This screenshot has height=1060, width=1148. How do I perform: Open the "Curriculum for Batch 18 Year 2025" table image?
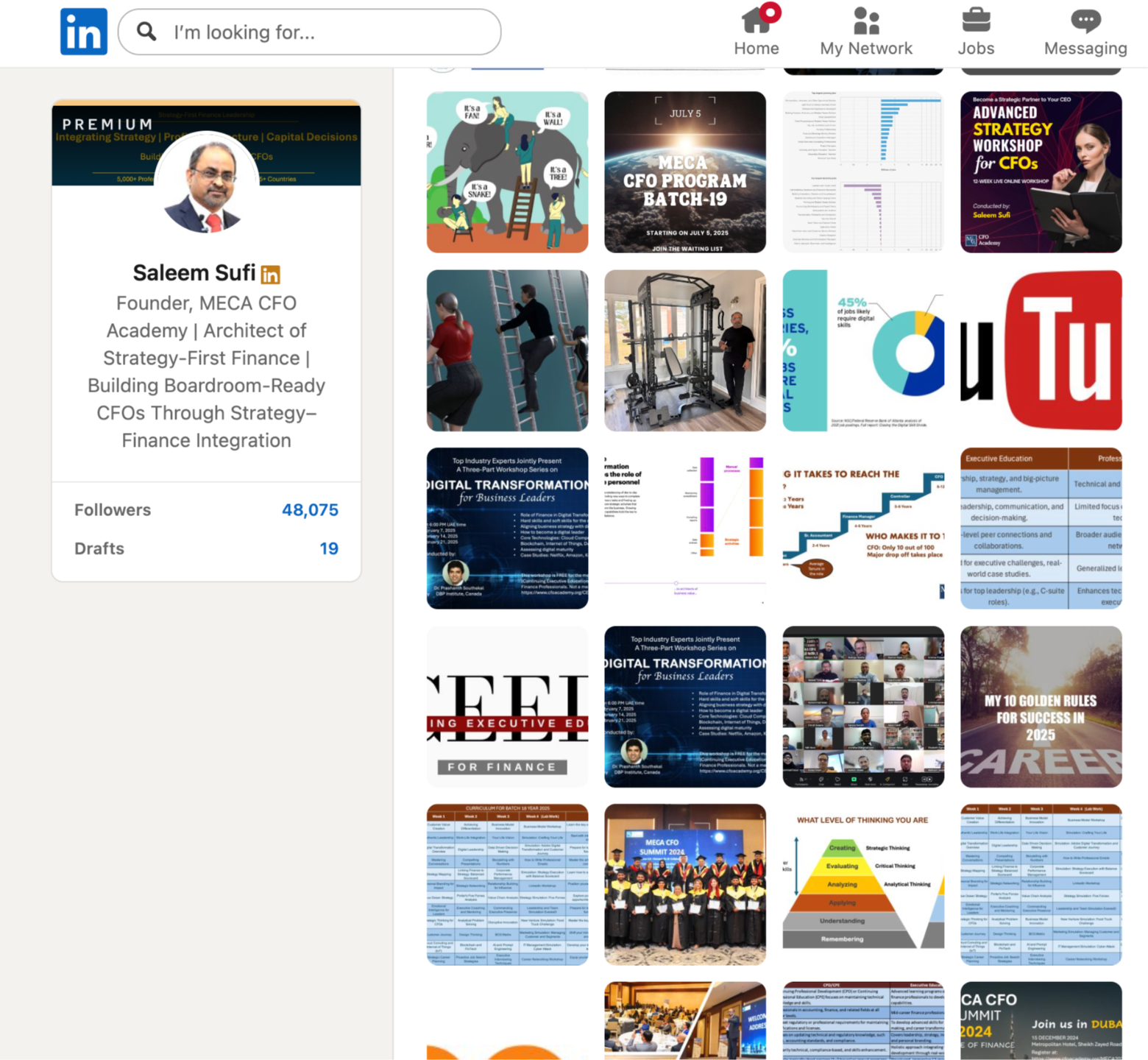[508, 885]
